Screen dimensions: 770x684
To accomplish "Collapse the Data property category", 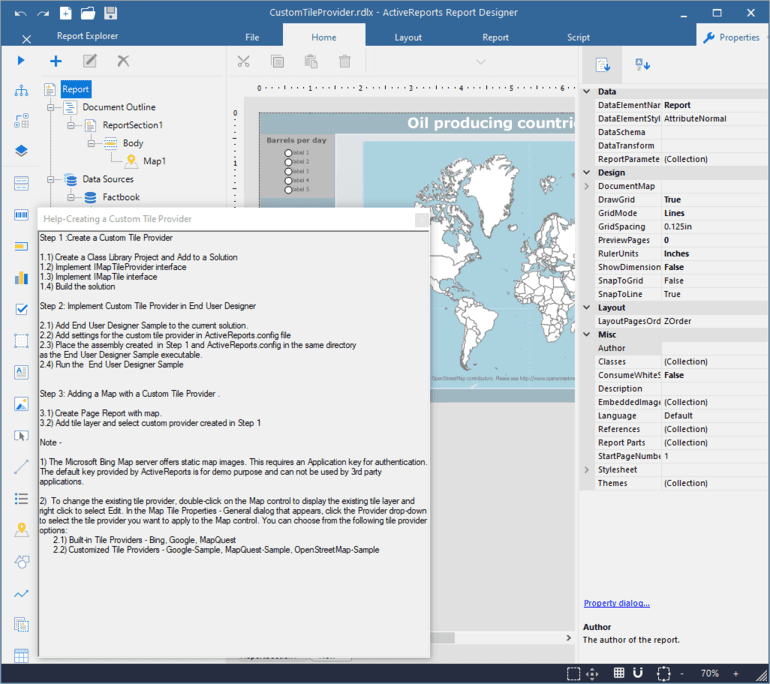I will click(x=586, y=91).
